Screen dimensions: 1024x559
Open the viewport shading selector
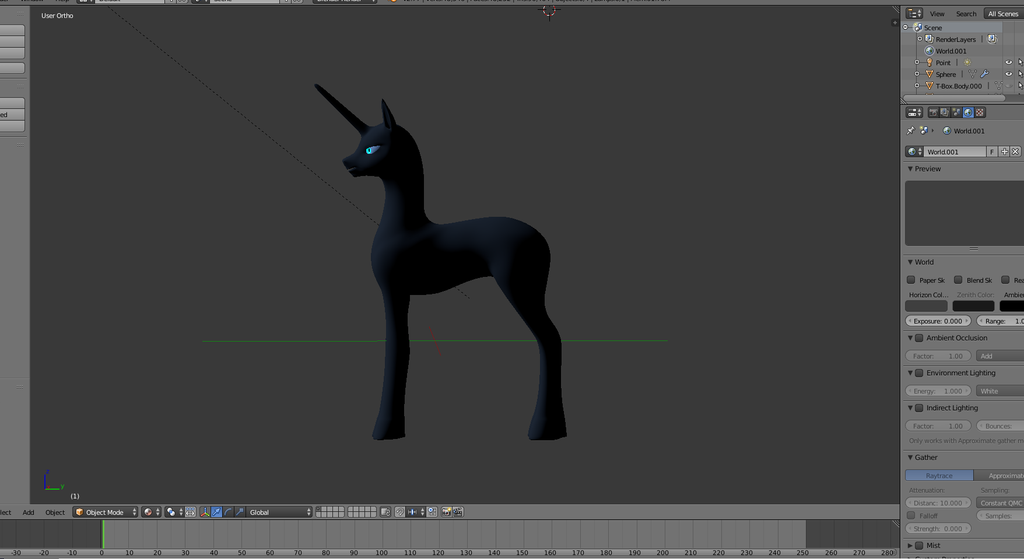click(150, 512)
